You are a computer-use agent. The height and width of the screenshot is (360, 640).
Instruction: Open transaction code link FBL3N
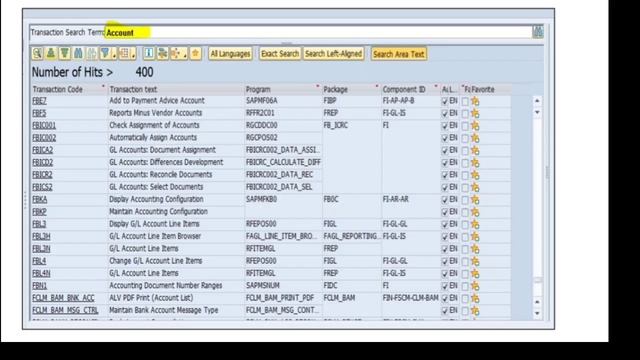(41, 249)
